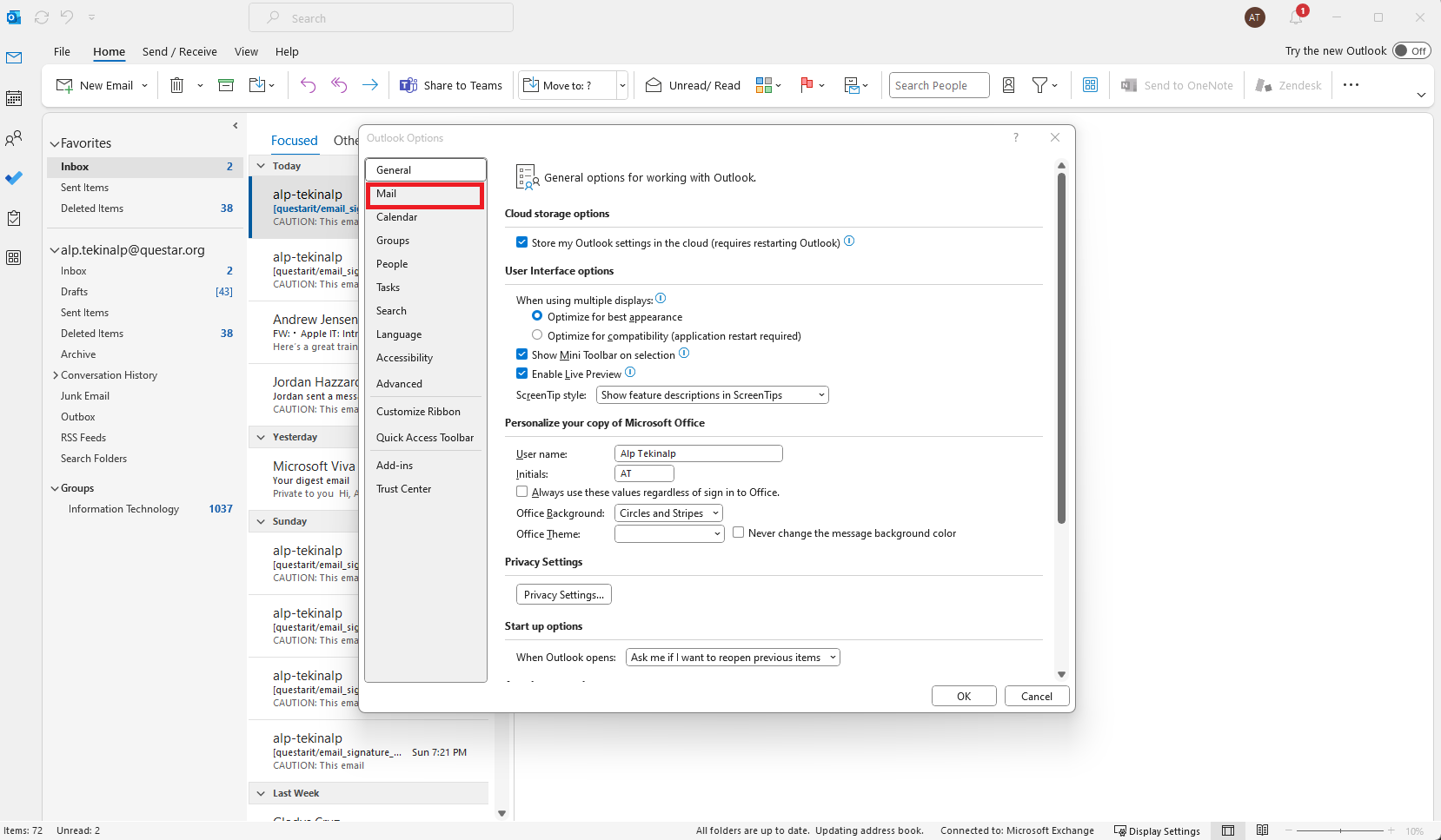The image size is (1441, 840).
Task: Open When Outlook opens dropdown
Action: pyautogui.click(x=733, y=658)
